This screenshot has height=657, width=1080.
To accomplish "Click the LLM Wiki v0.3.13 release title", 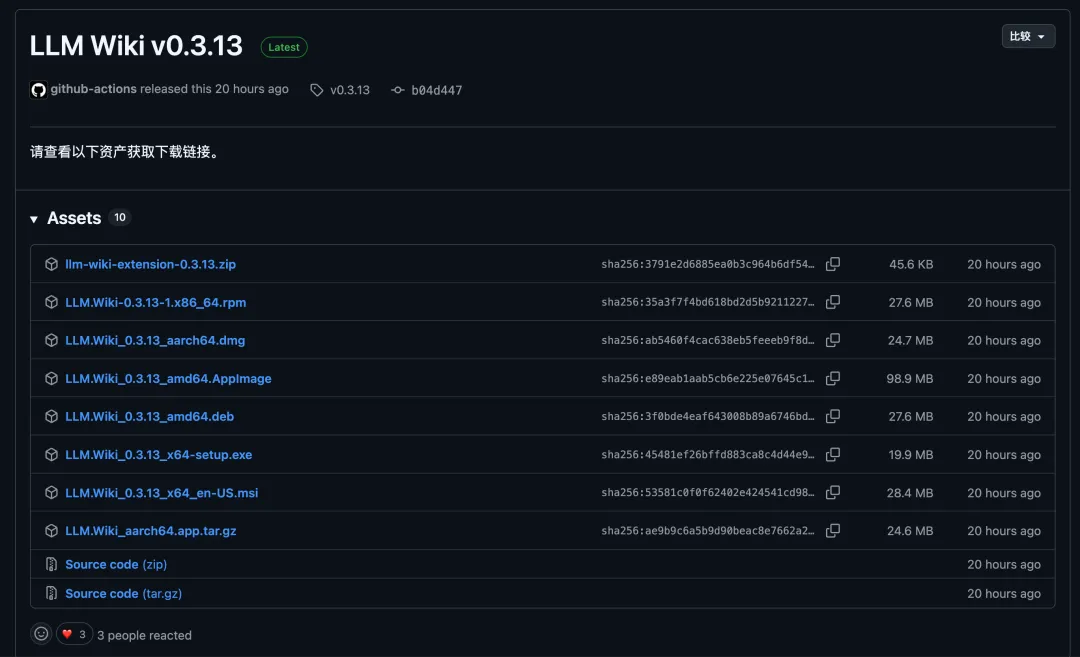I will click(136, 46).
